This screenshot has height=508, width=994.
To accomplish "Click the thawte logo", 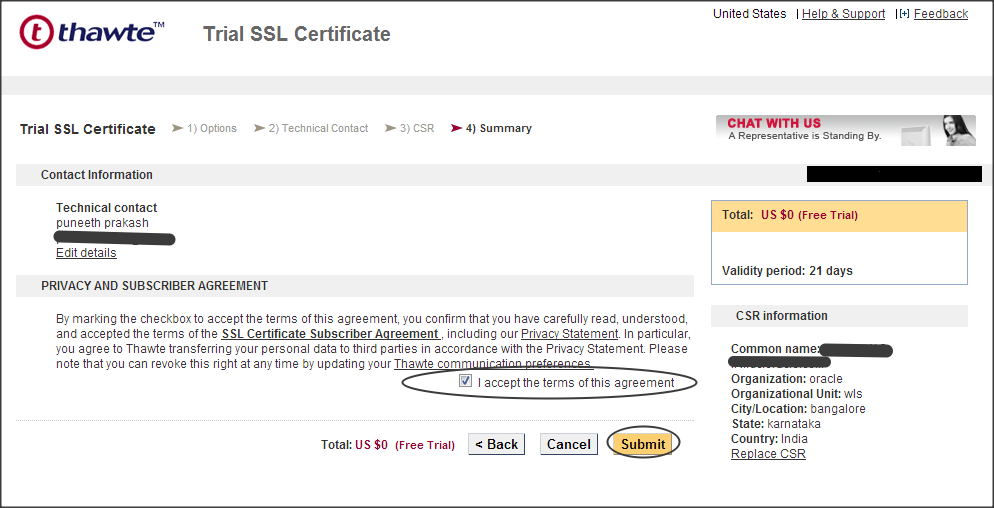I will click(93, 32).
